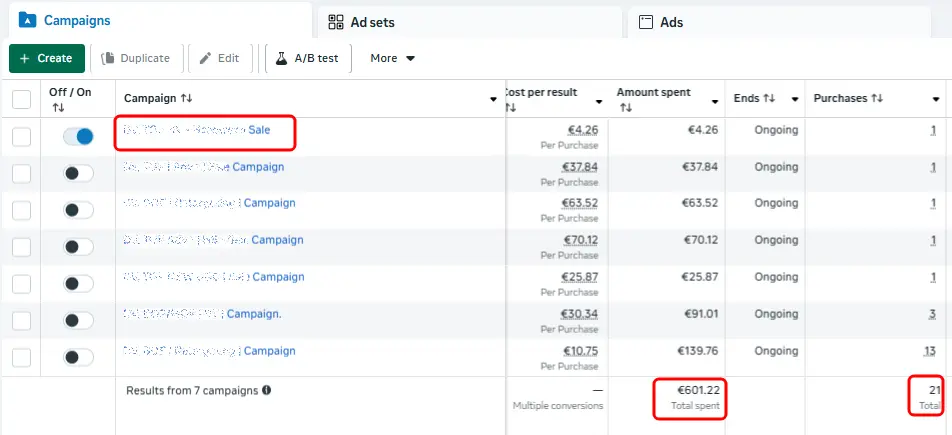Sort by the Campaign column arrows
The width and height of the screenshot is (952, 435).
click(186, 98)
